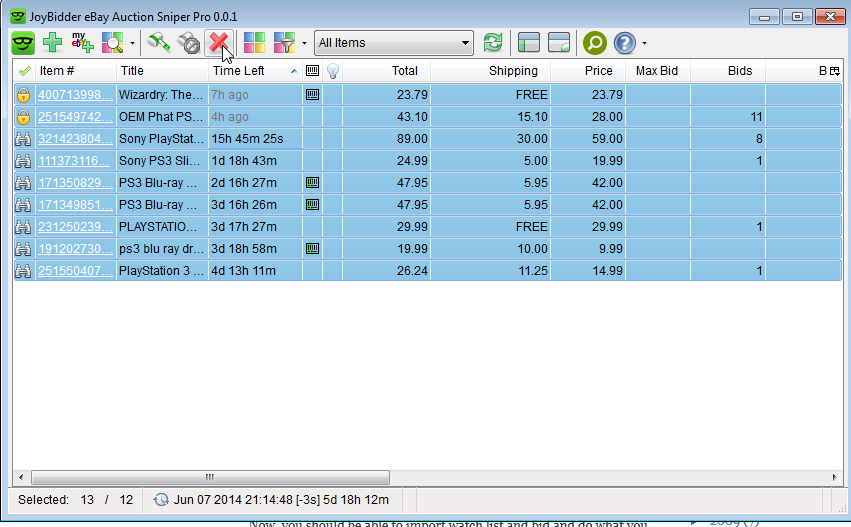Sort by the Price column header
Screen dimensions: 851x527
tap(588, 71)
